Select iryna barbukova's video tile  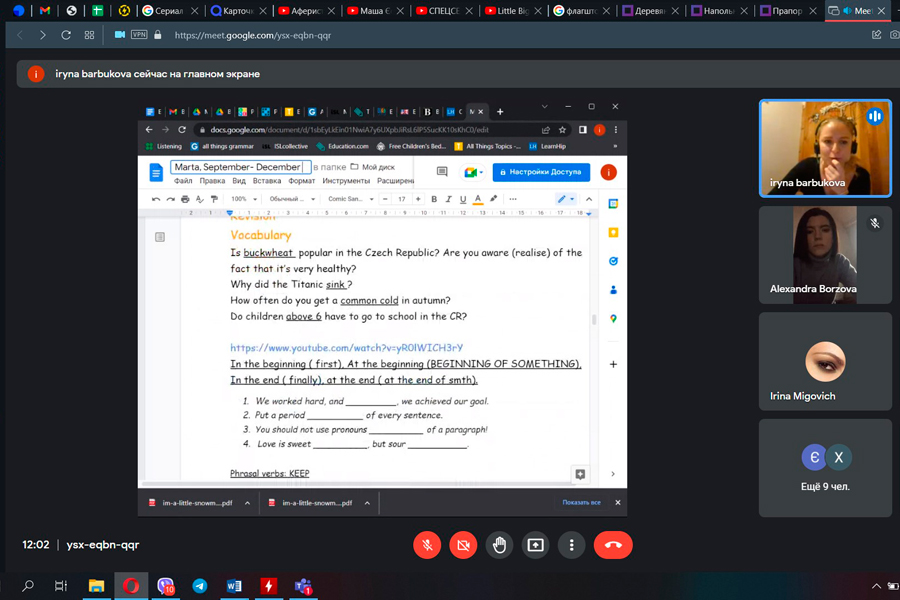pyautogui.click(x=825, y=148)
